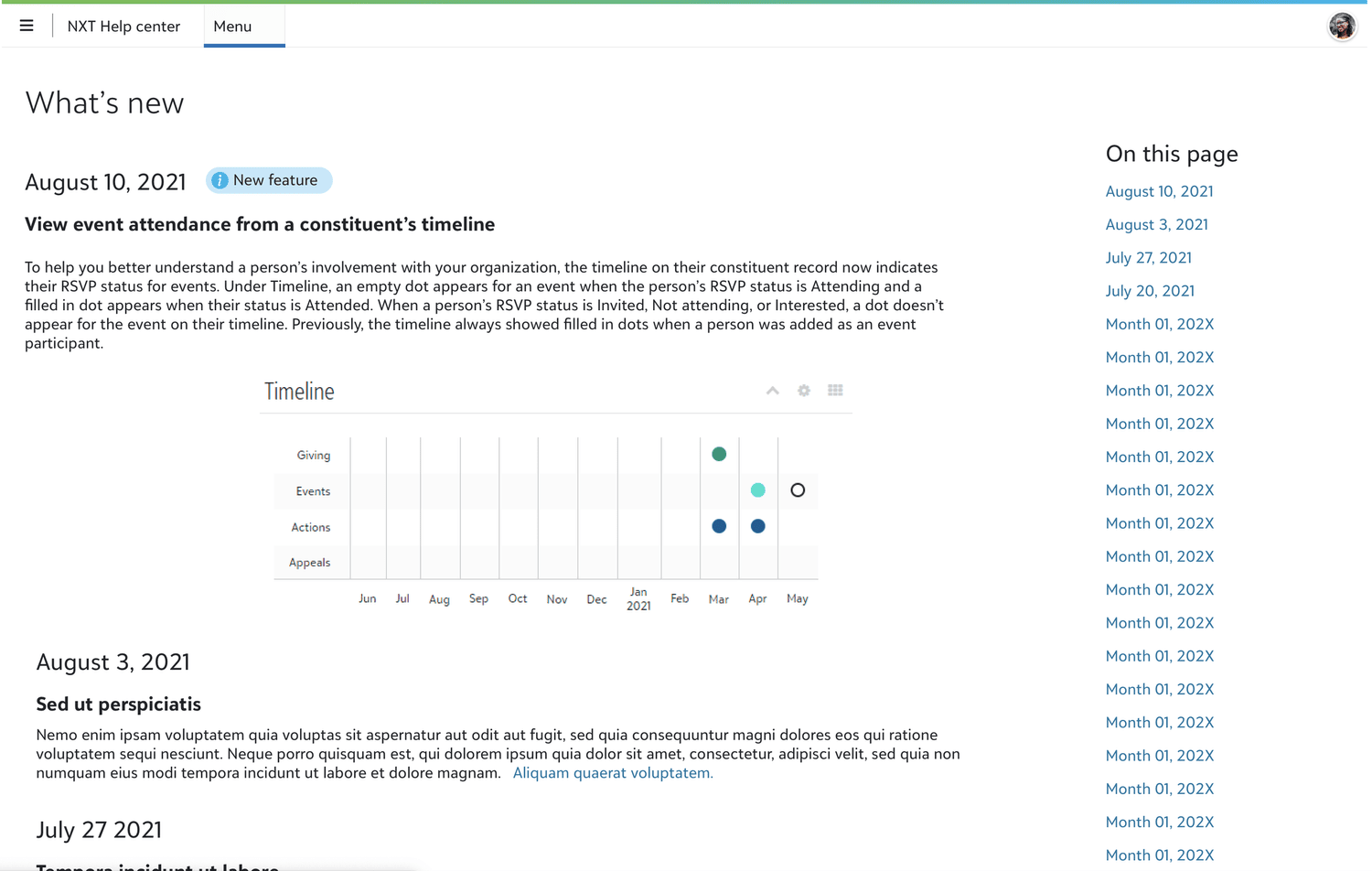Click the Events row label in Timeline
Image resolution: width=1372 pixels, height=871 pixels.
(x=313, y=491)
